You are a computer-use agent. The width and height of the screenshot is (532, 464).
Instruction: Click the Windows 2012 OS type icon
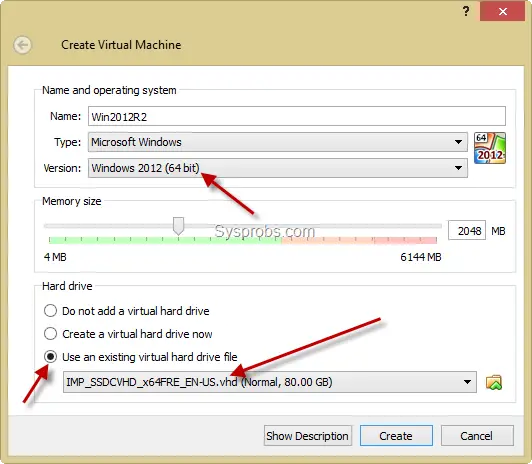(490, 148)
